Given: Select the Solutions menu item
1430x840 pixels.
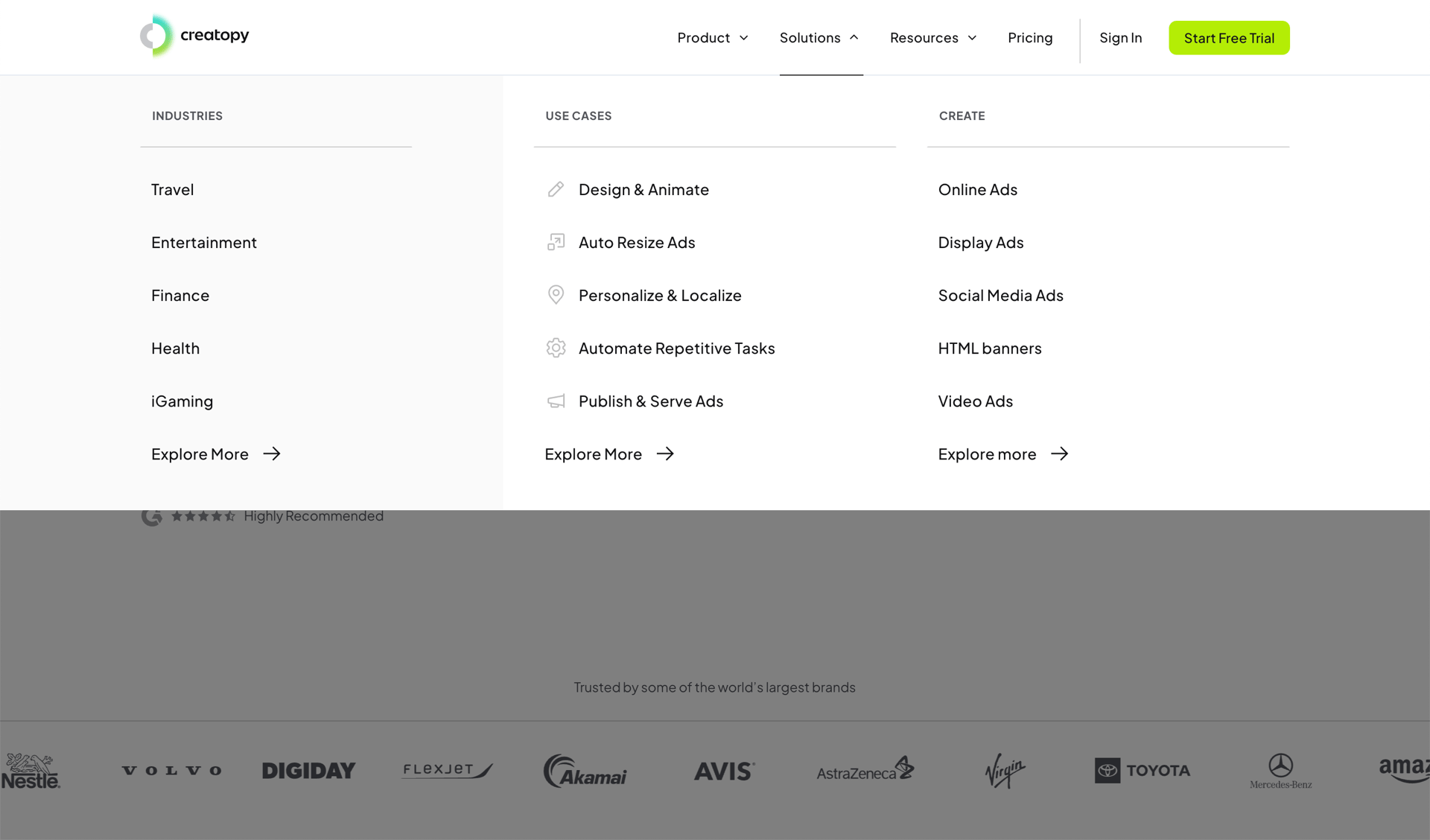Looking at the screenshot, I should click(811, 37).
